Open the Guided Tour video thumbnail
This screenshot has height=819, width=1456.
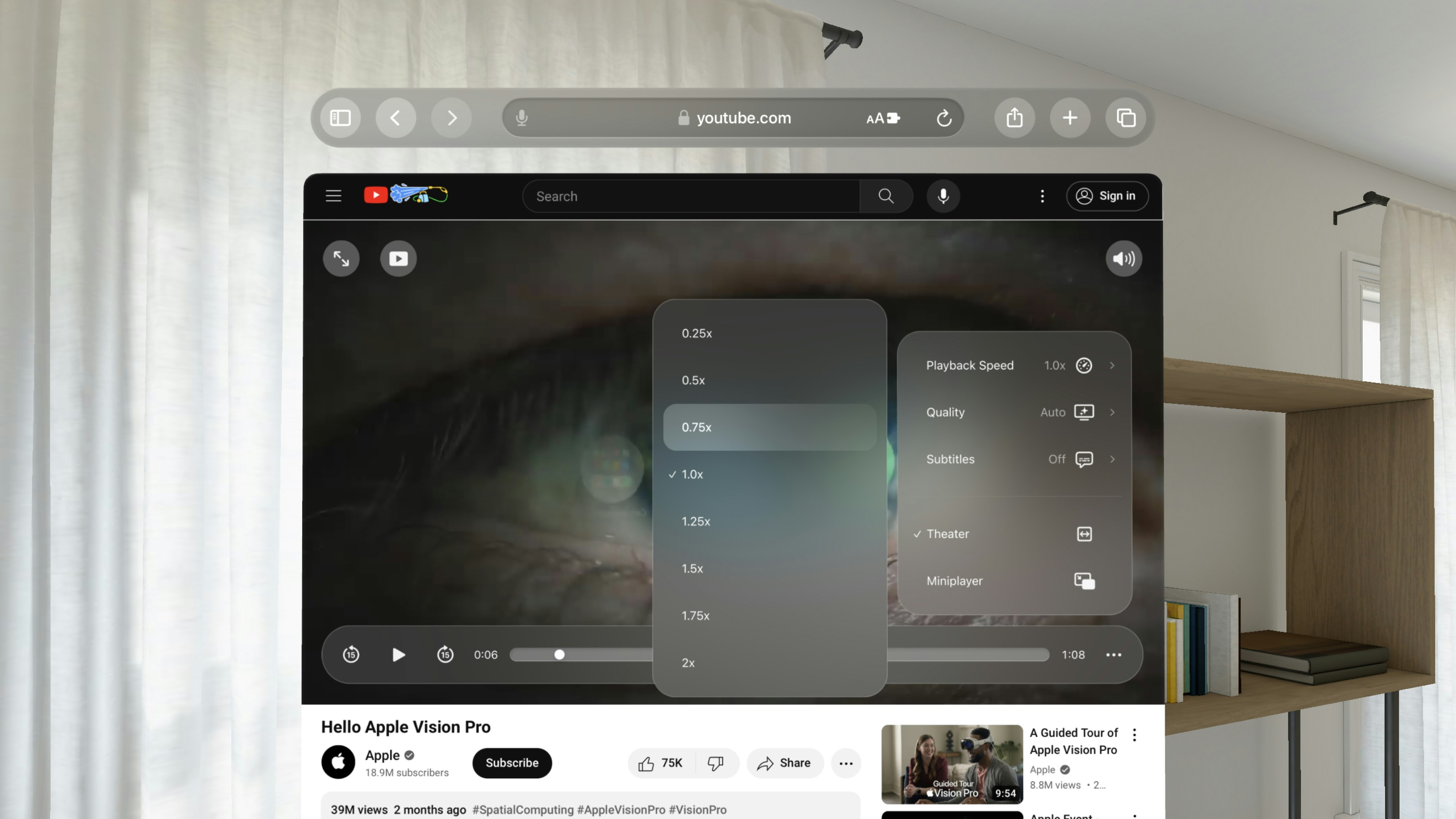pyautogui.click(x=952, y=764)
